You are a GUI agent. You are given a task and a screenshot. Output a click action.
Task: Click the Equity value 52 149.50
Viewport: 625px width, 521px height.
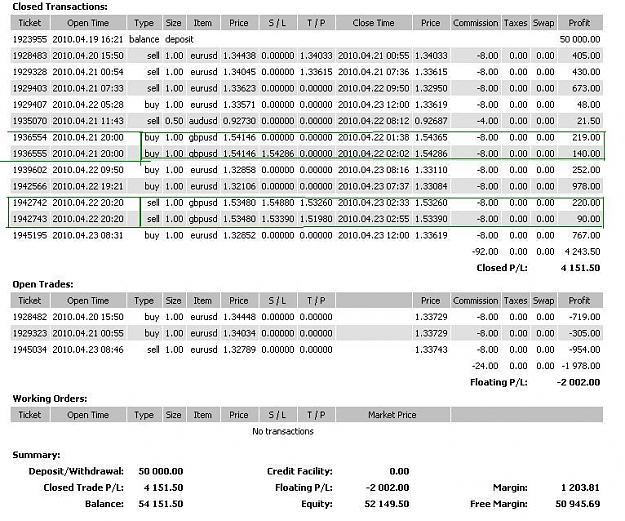coord(387,504)
